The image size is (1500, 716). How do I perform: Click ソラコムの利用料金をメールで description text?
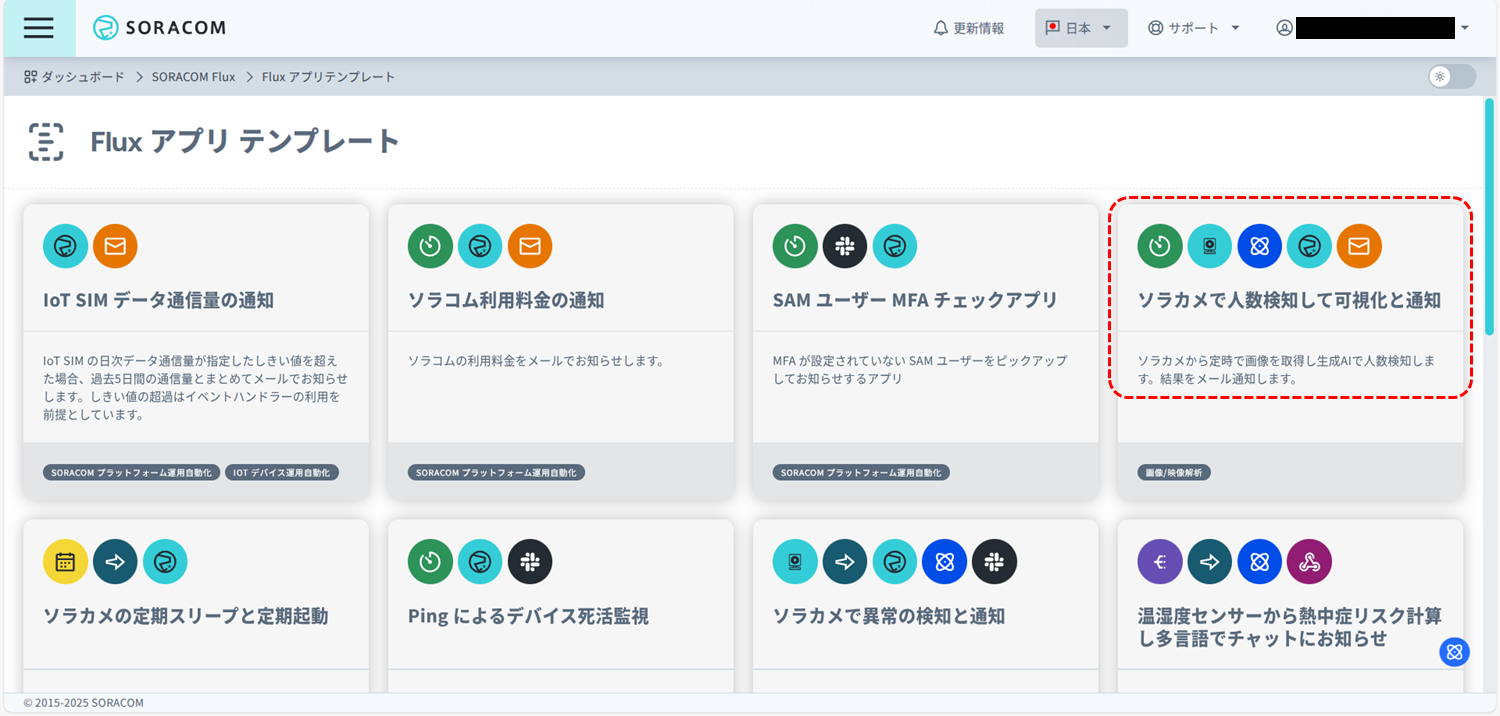536,361
